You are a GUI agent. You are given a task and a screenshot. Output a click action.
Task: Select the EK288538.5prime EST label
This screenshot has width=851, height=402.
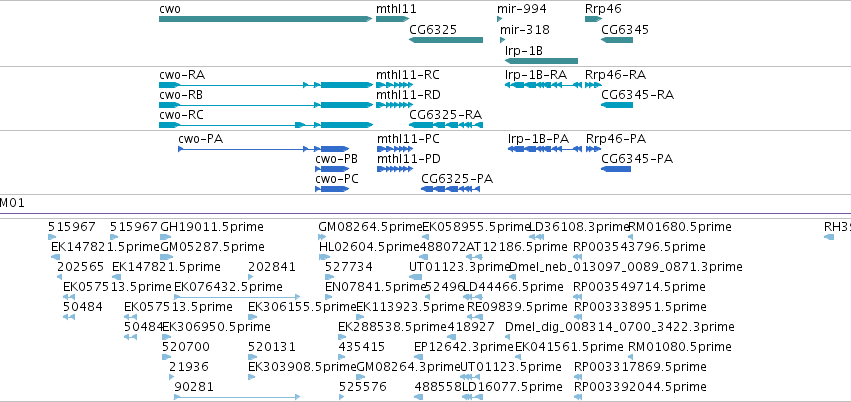(392, 327)
